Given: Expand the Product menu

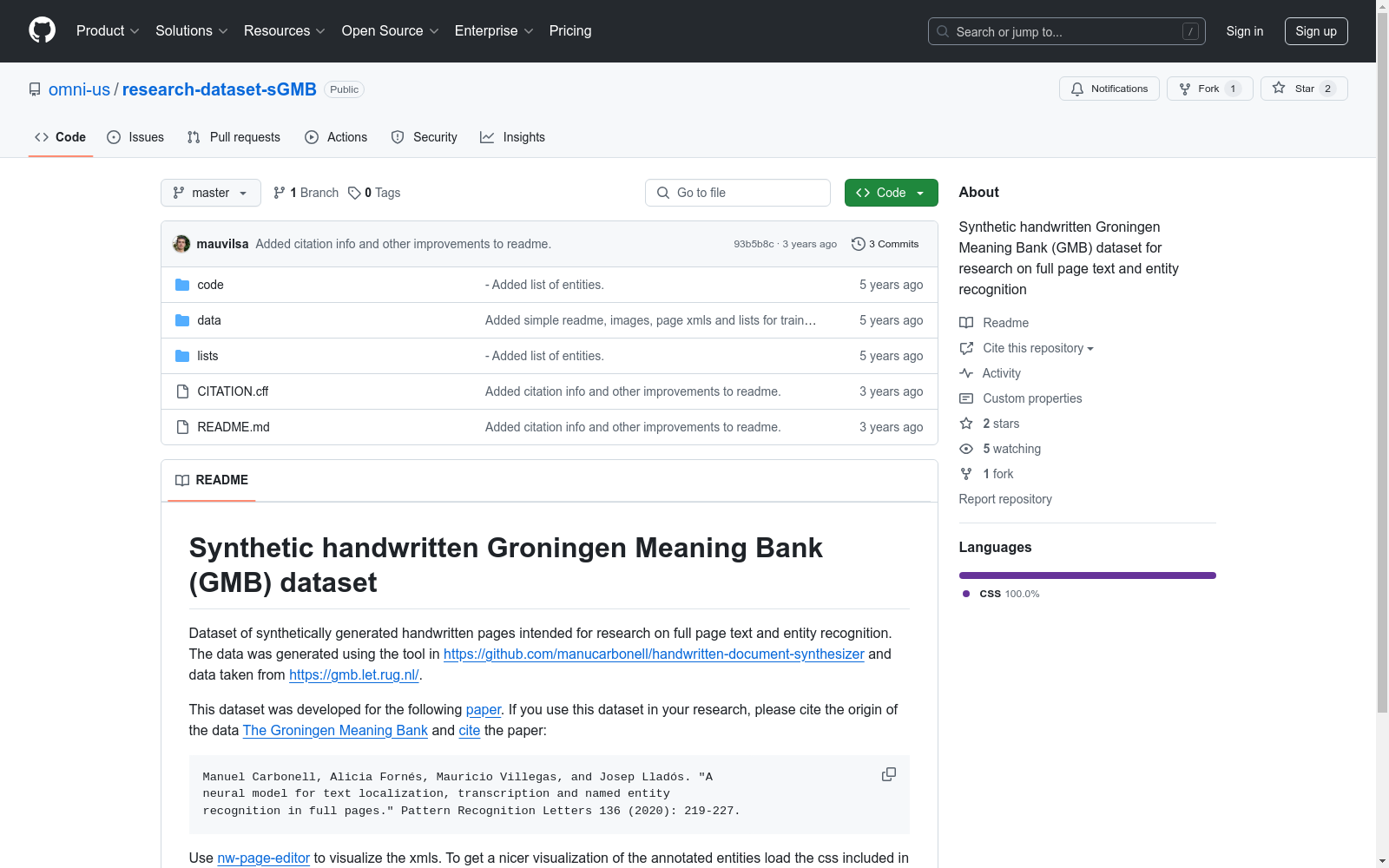Looking at the screenshot, I should [108, 30].
